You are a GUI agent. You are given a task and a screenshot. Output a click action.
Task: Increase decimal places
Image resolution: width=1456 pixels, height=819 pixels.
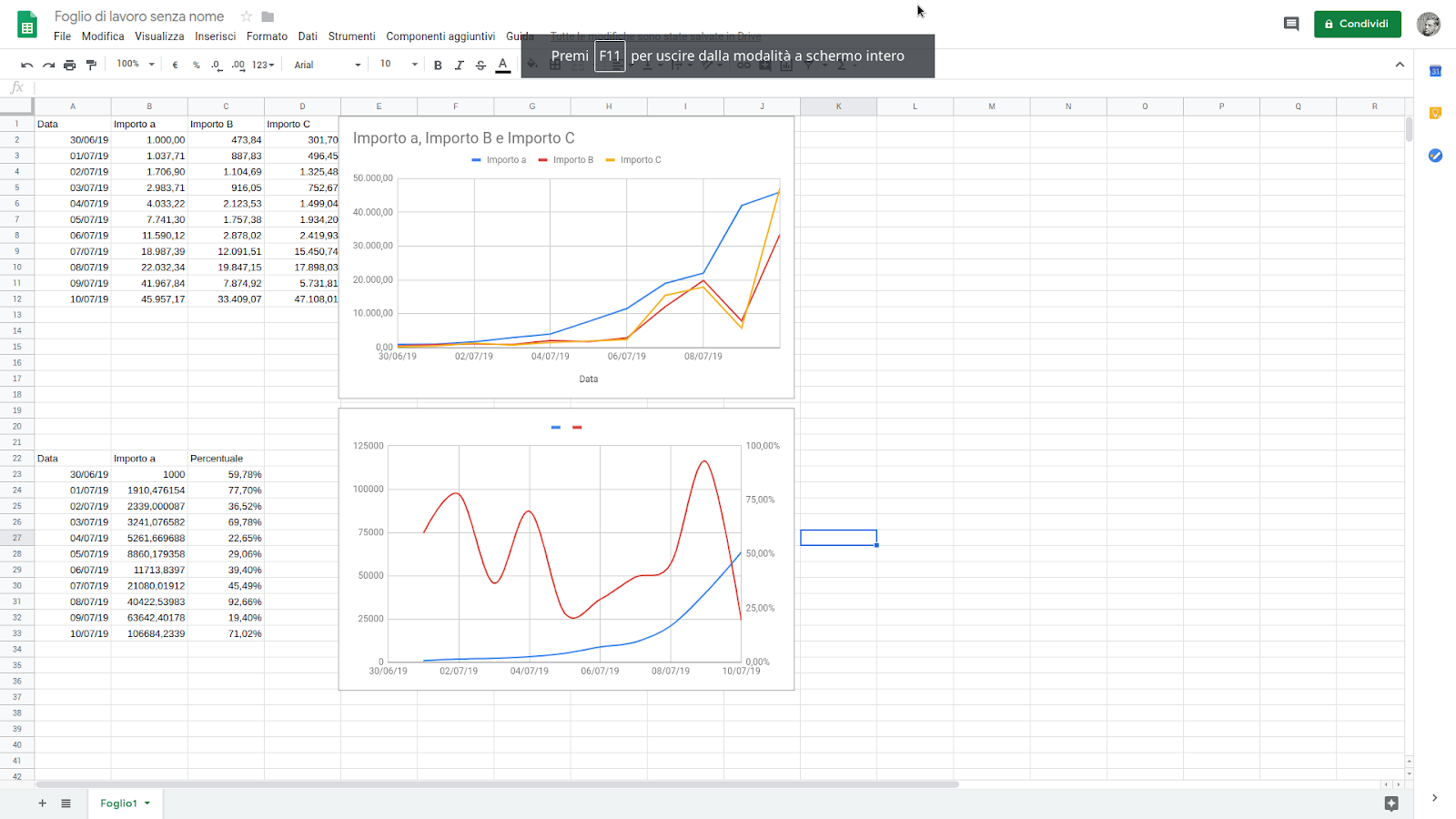tap(238, 65)
